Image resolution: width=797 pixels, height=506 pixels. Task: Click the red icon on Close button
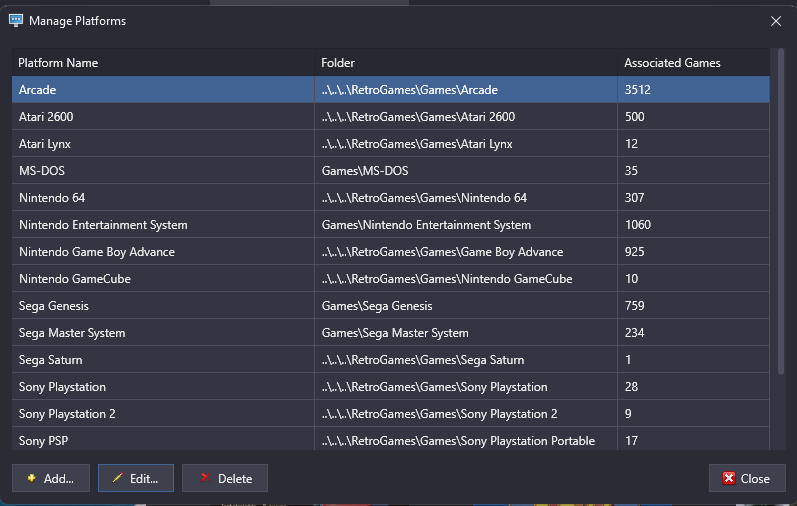[x=729, y=478]
